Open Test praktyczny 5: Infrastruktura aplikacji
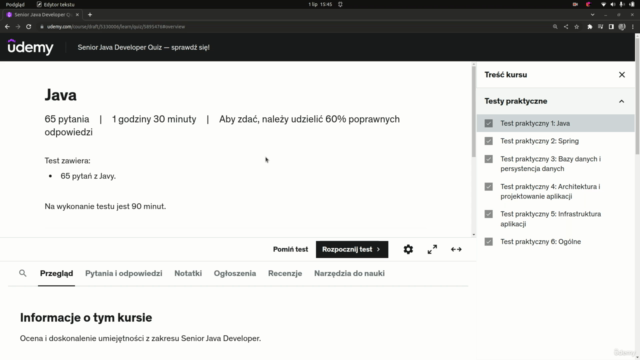The width and height of the screenshot is (640, 360). point(551,219)
